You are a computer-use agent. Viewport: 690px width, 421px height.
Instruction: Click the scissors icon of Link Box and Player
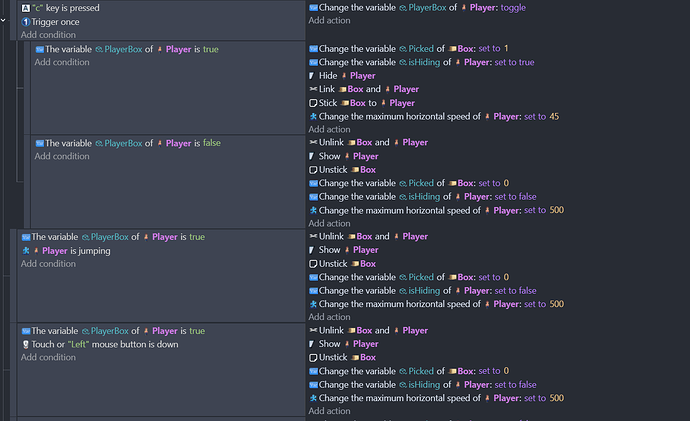point(313,90)
